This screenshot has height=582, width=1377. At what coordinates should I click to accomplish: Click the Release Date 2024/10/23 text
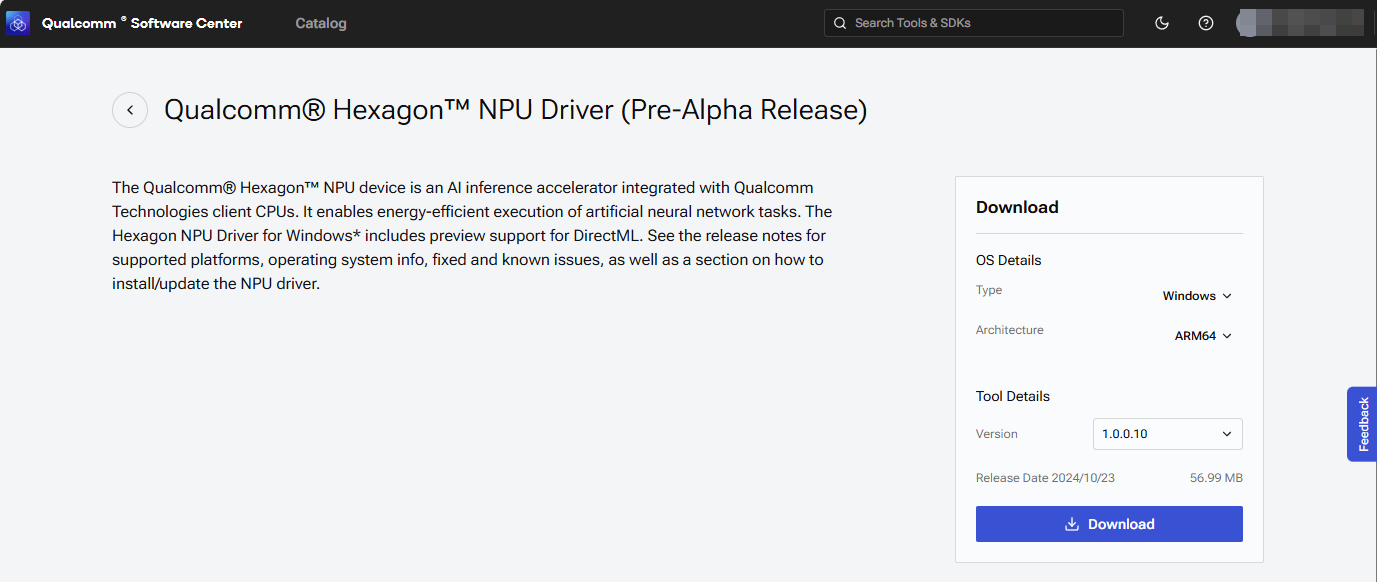[1045, 478]
